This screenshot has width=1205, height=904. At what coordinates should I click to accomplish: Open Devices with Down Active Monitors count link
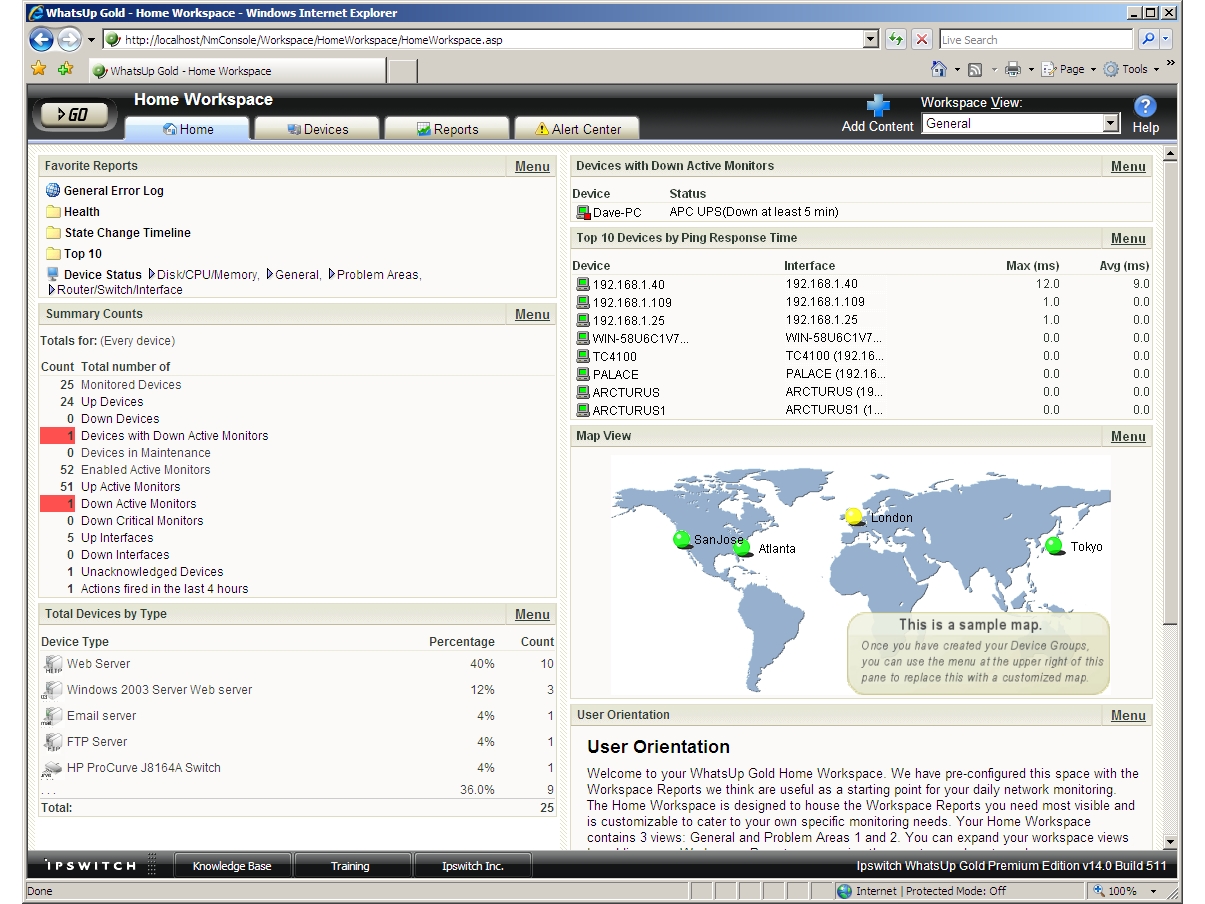click(174, 436)
